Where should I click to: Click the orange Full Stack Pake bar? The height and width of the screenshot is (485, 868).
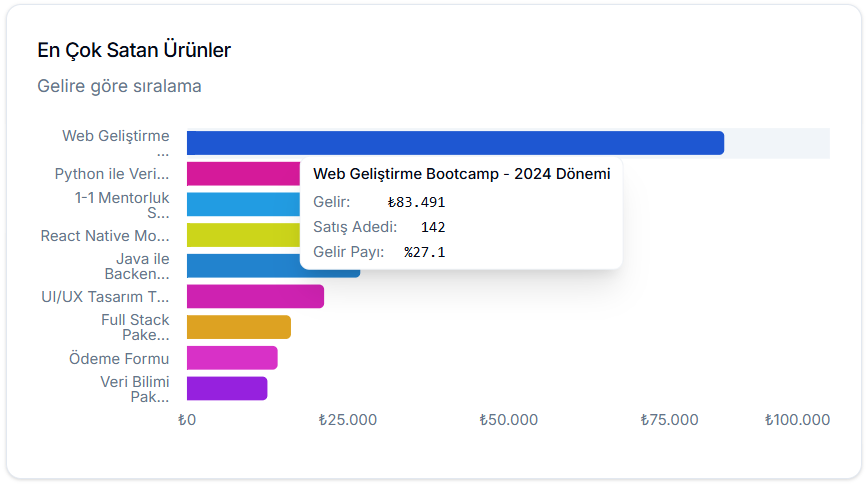[239, 327]
